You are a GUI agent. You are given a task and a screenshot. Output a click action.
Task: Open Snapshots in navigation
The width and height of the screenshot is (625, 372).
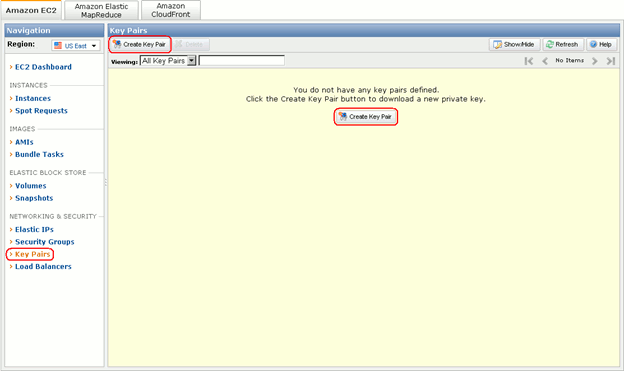(34, 198)
